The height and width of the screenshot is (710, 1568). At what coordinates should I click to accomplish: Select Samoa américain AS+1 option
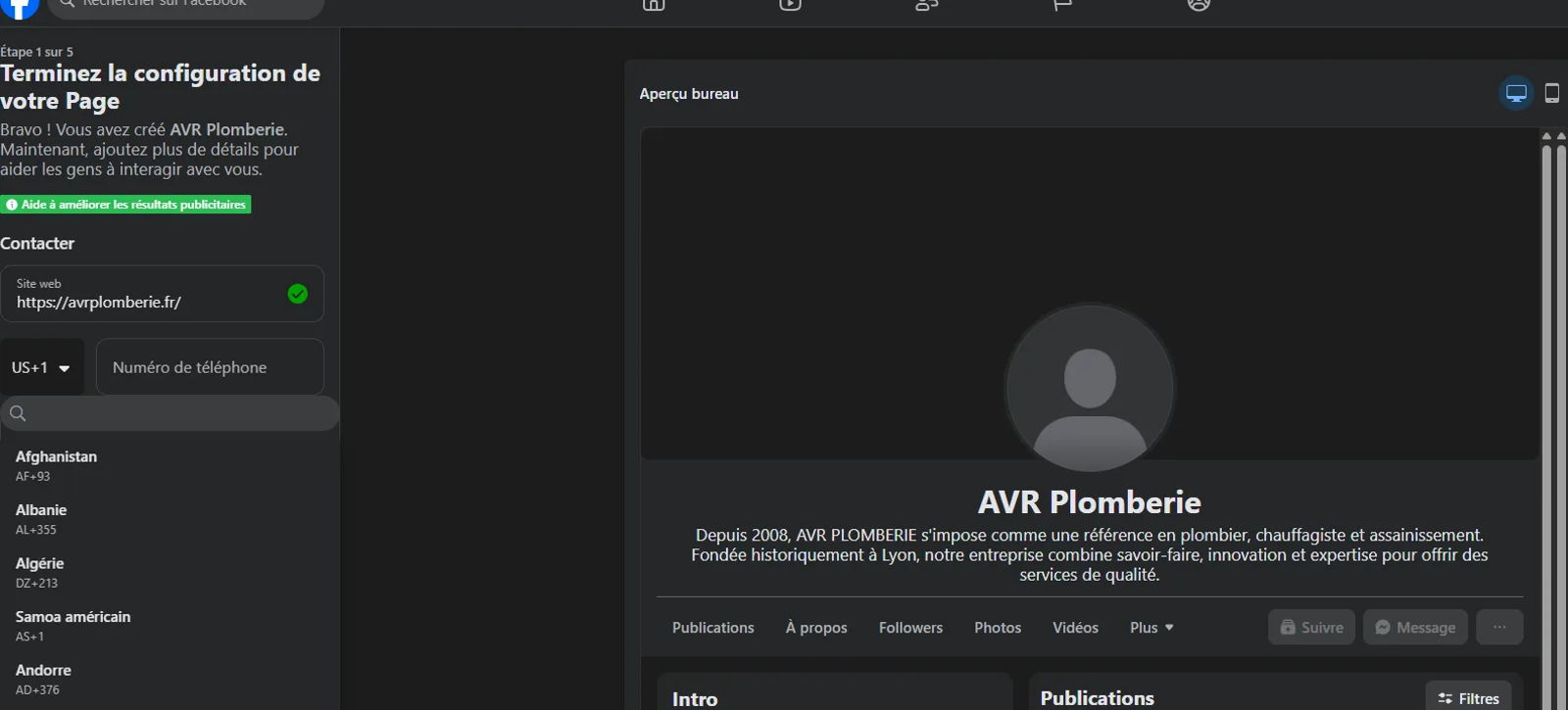[x=170, y=626]
